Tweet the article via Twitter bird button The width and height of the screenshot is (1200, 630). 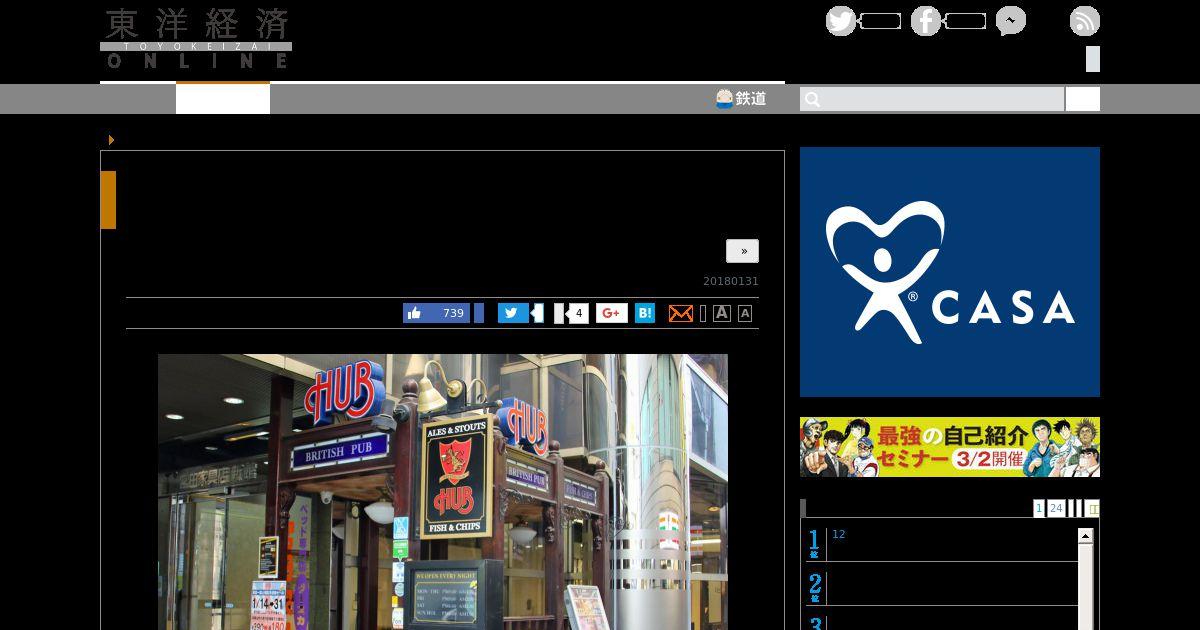pos(513,313)
